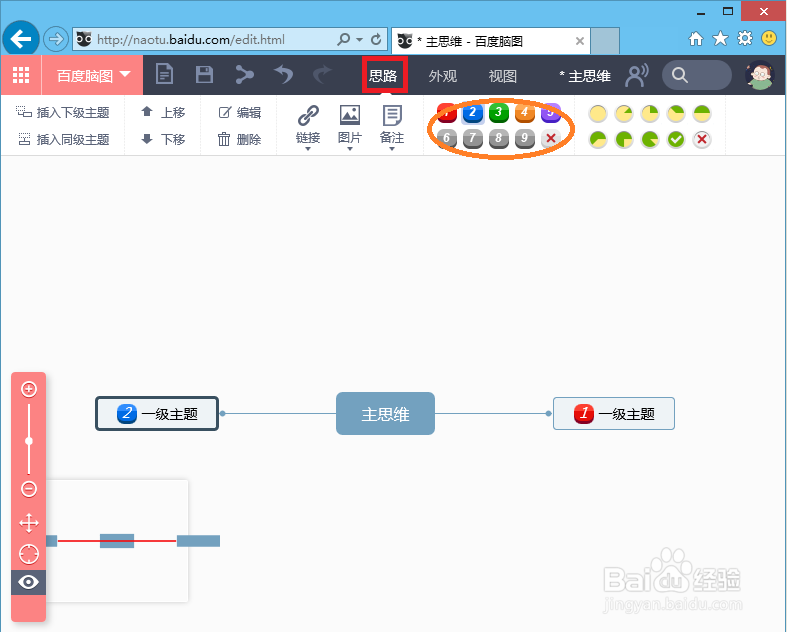Remove priority with red X badge
The height and width of the screenshot is (632, 787).
pos(551,139)
